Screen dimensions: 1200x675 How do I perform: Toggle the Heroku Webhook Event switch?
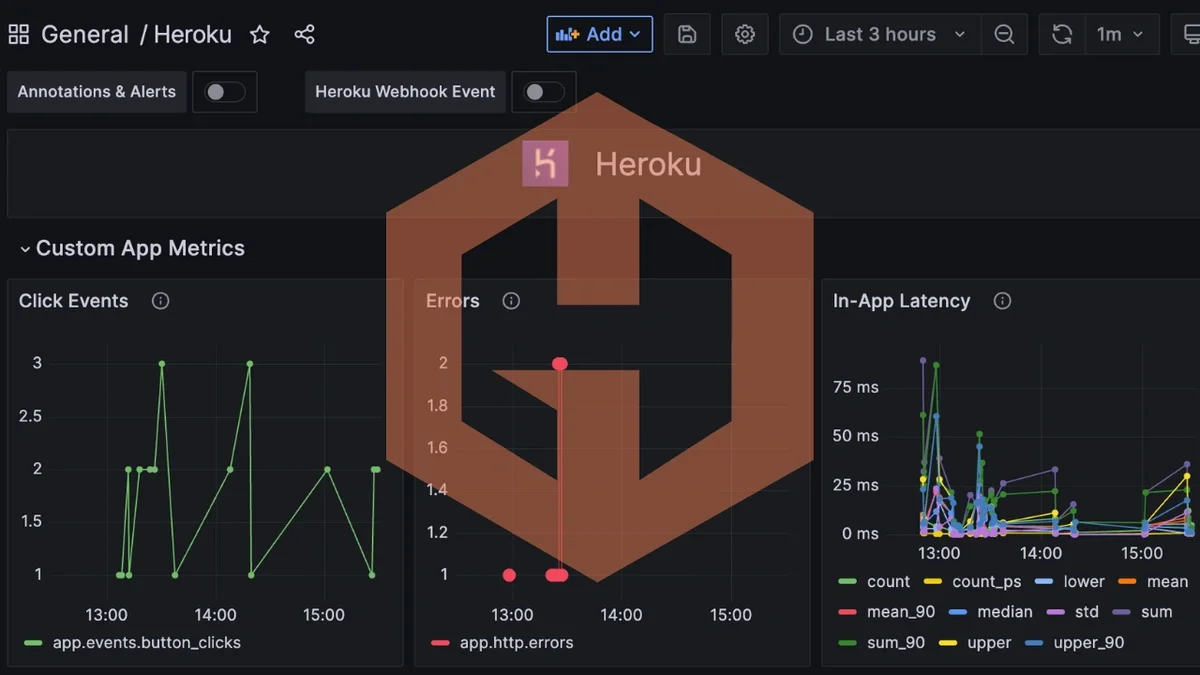tap(544, 92)
